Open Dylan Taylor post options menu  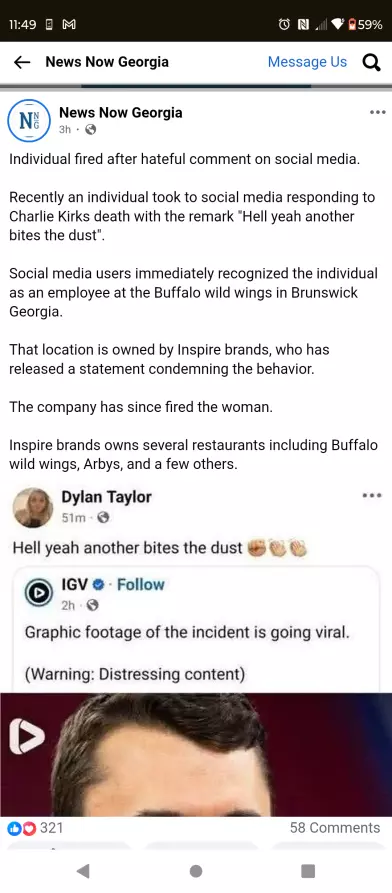(x=372, y=495)
